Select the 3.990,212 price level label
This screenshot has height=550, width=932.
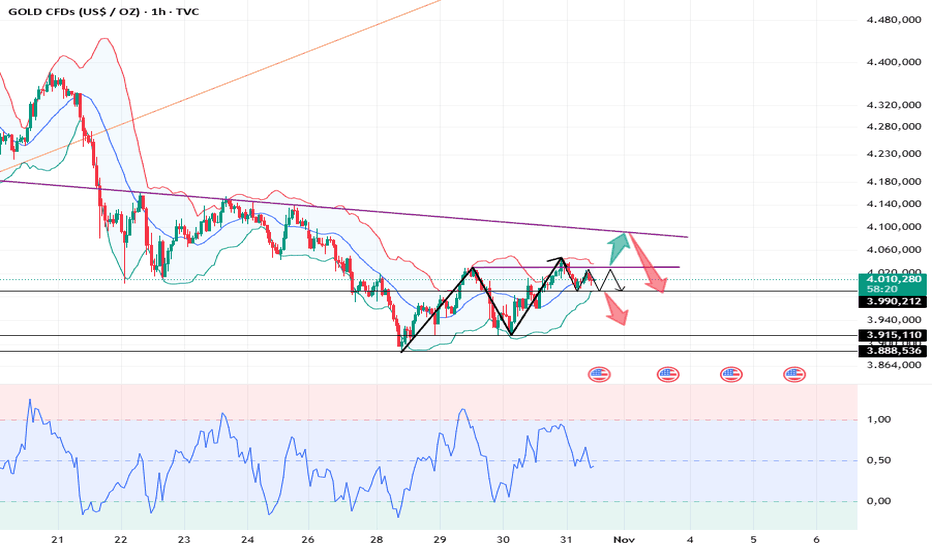(x=893, y=301)
